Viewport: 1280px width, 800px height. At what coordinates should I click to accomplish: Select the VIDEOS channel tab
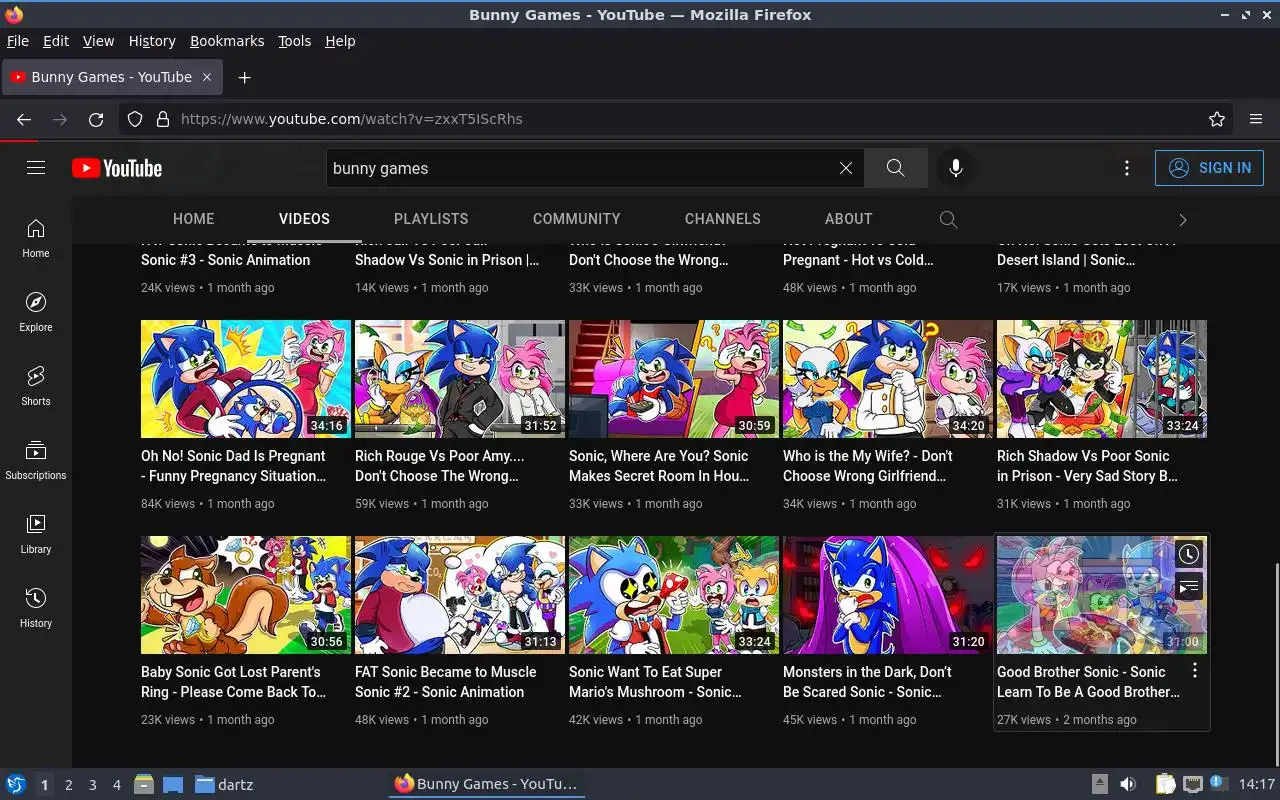coord(304,219)
